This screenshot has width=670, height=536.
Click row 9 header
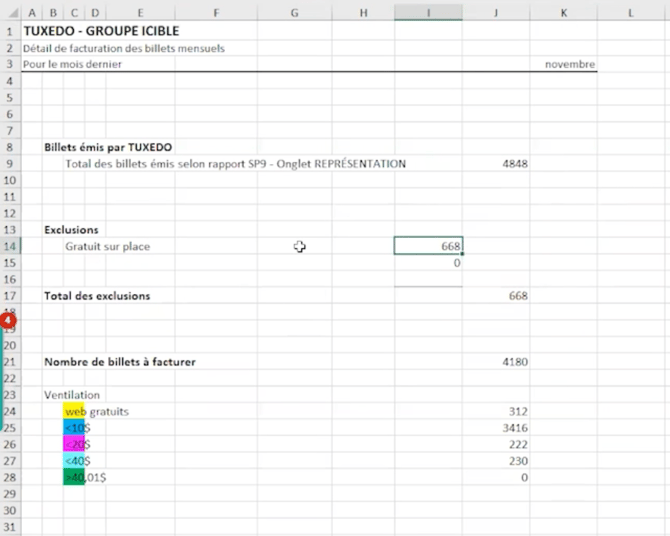10,164
